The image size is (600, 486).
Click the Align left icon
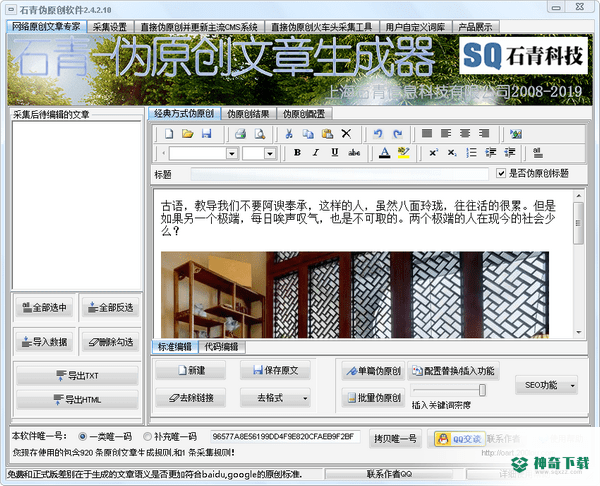(446, 133)
